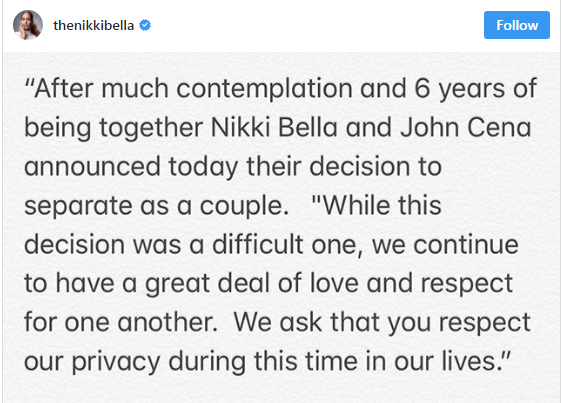Click the words 'great deal of'
Viewport: 561px width, 403px height.
tap(223, 284)
